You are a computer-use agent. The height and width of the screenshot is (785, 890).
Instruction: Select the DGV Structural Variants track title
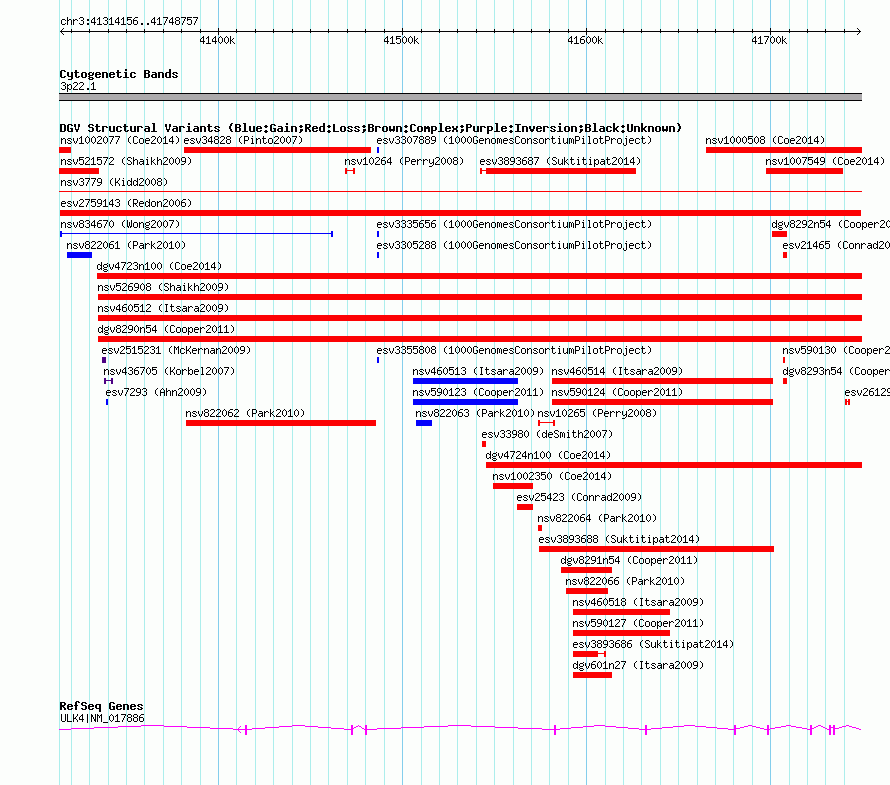370,128
